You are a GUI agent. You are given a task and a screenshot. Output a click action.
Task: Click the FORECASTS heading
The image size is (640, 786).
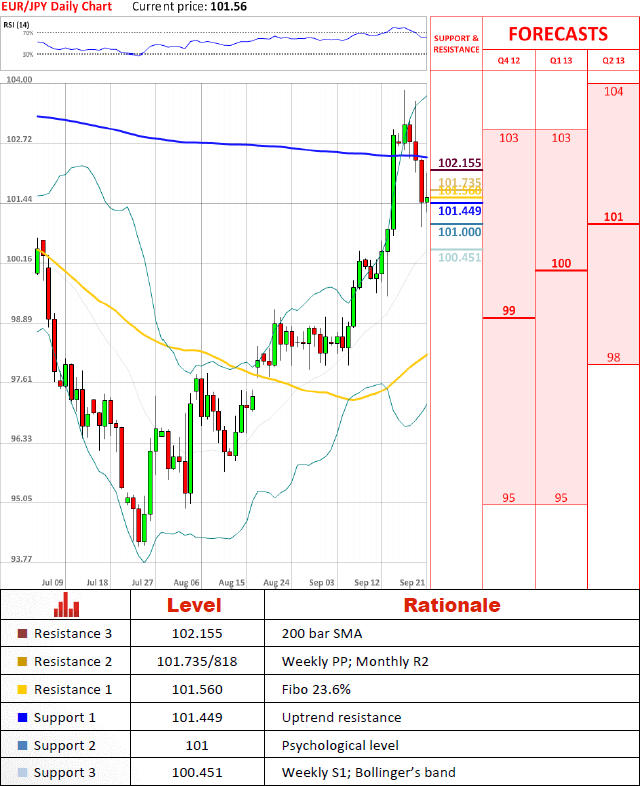click(x=558, y=34)
